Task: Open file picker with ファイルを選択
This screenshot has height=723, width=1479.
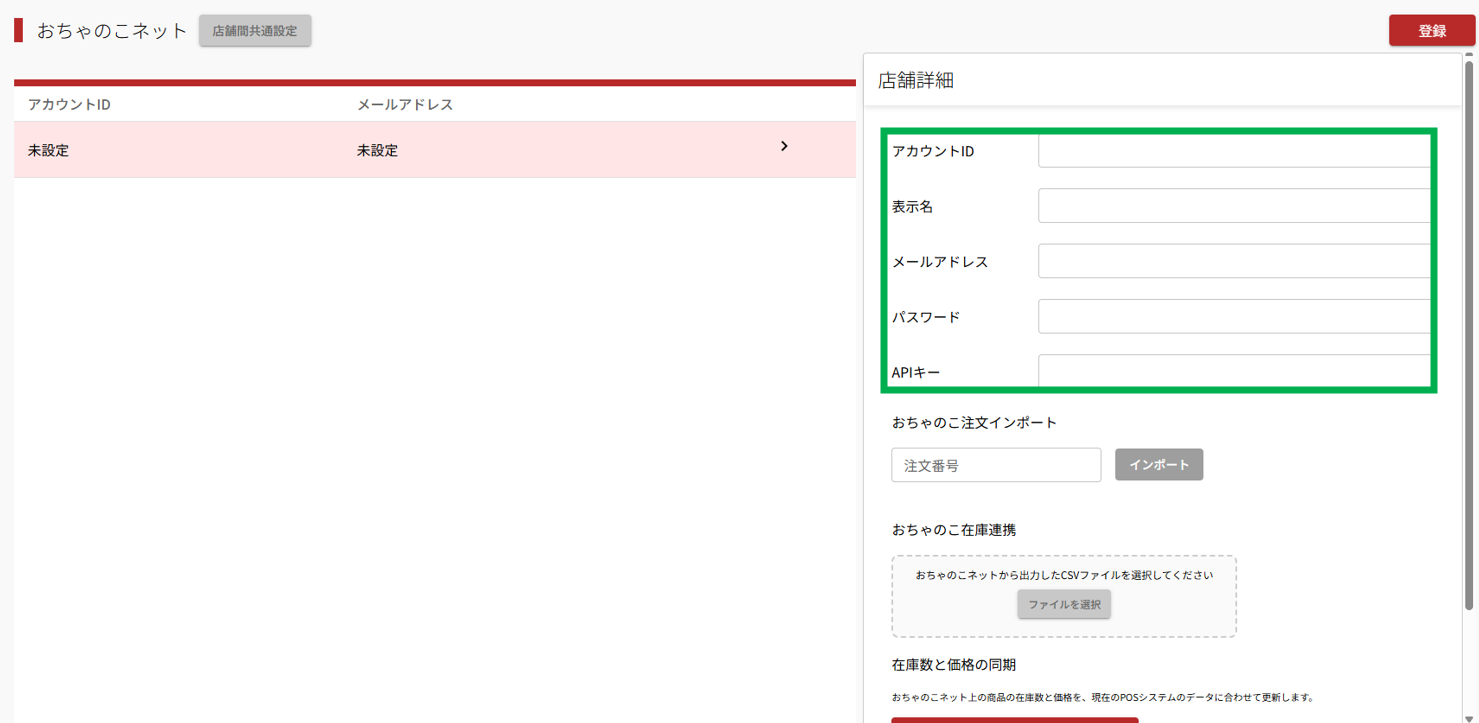Action: [x=1064, y=604]
